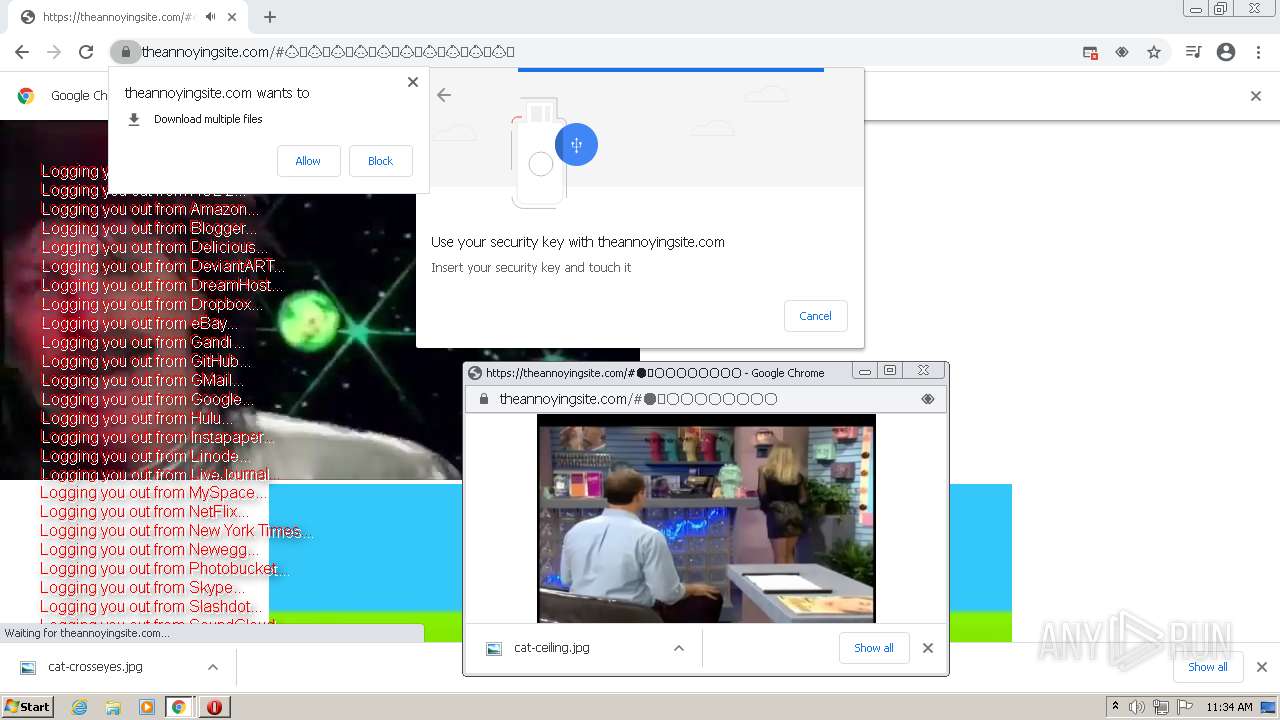Screen dimensions: 1280x720
Task: Bookmark this page with the star icon
Action: point(1154,52)
